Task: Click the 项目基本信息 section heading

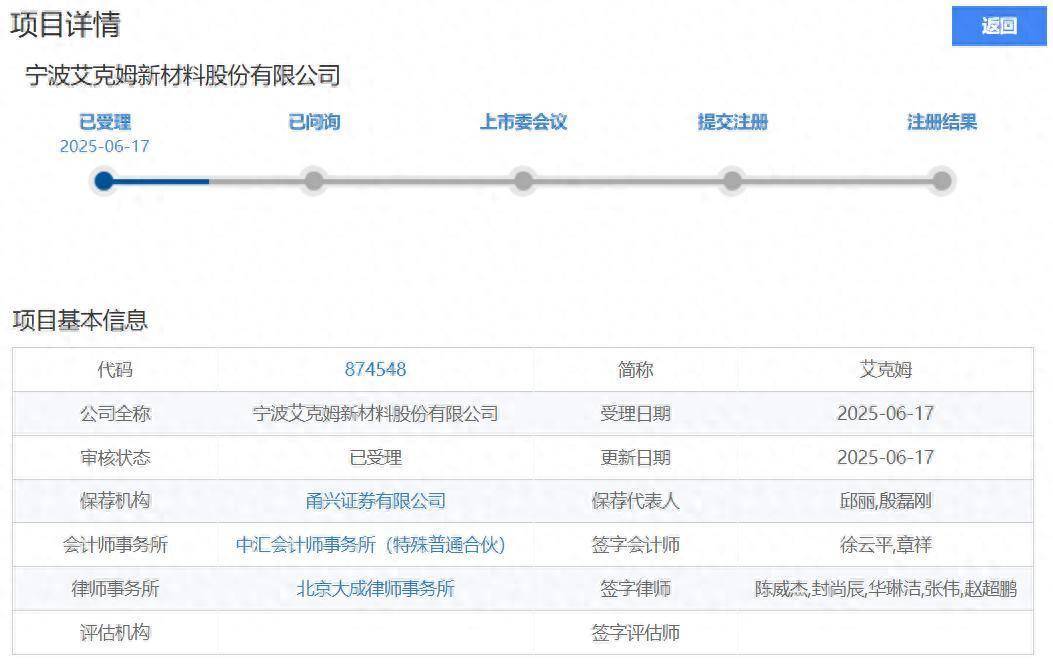Action: tap(80, 320)
